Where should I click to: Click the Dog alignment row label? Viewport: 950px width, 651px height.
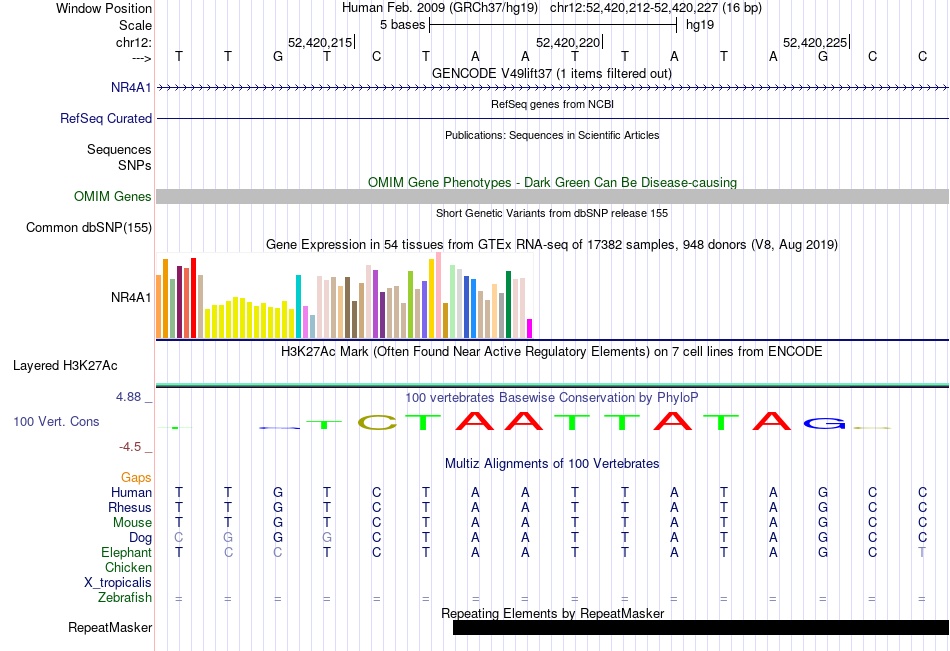point(140,538)
